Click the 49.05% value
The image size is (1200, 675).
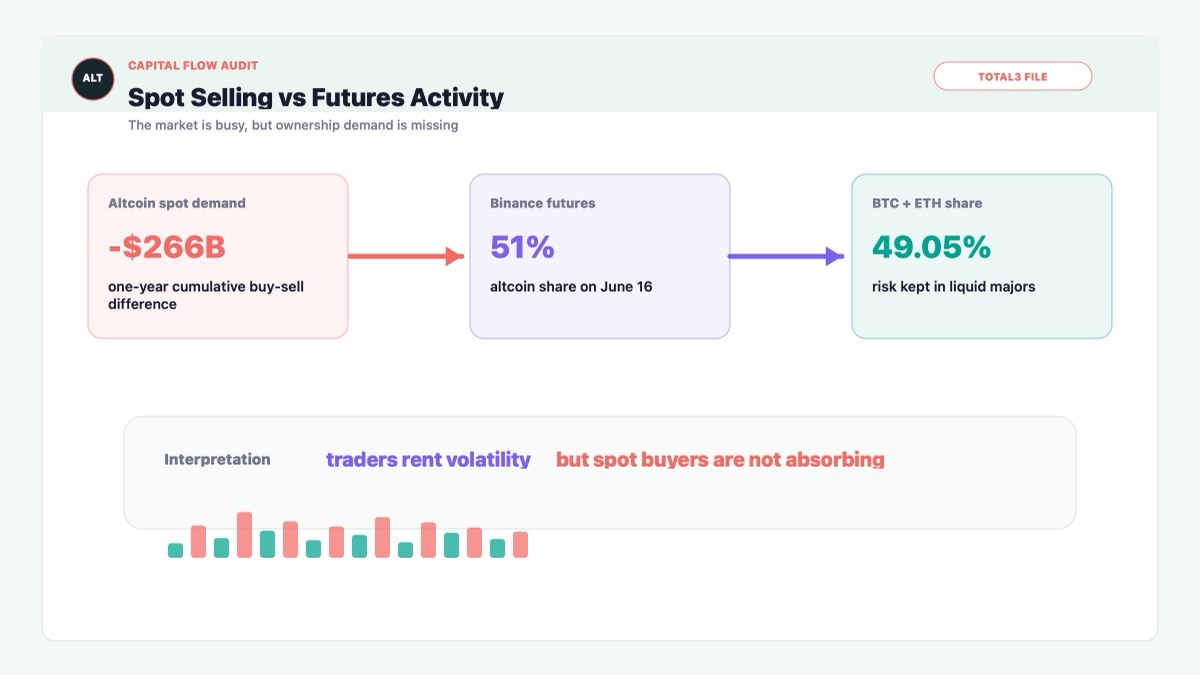(x=931, y=247)
